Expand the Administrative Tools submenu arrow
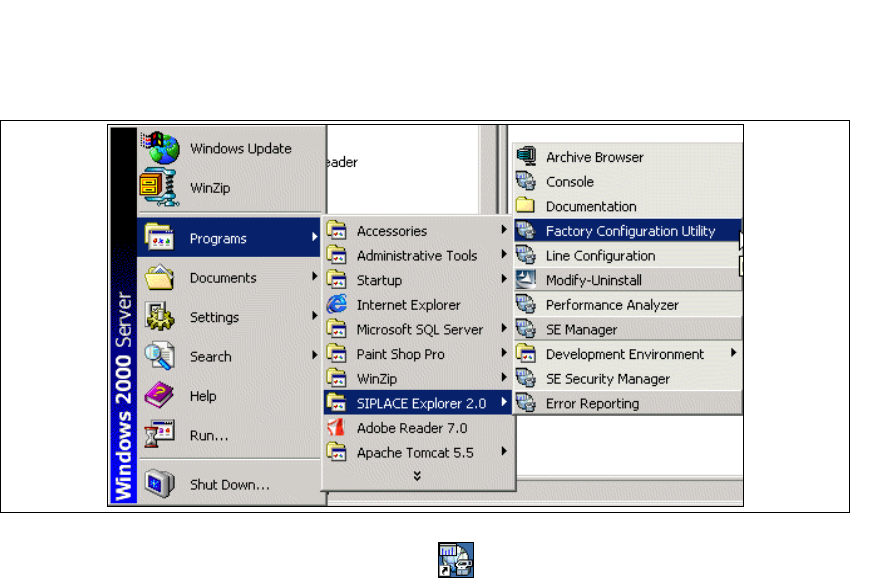The height and width of the screenshot is (581, 896). pos(503,254)
